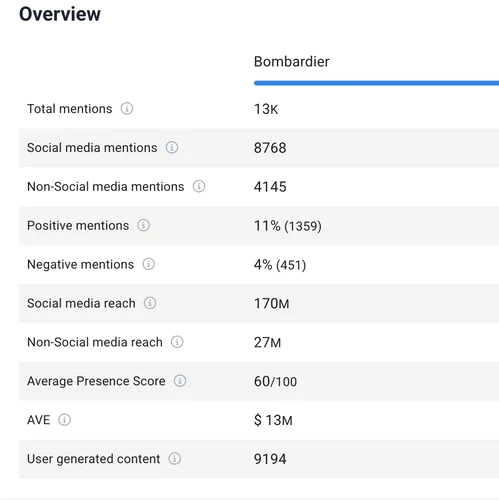Open info icon beside Social media mentions
Screen dimensions: 499x500
(172, 147)
